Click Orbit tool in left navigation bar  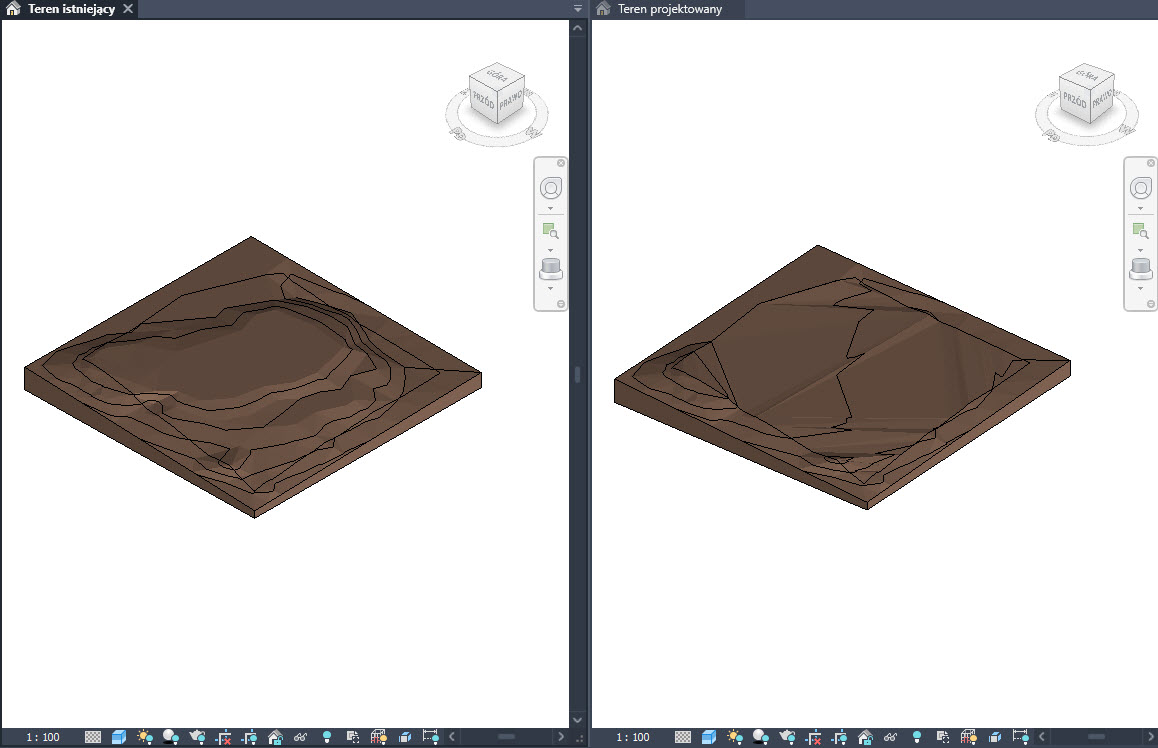click(x=551, y=268)
